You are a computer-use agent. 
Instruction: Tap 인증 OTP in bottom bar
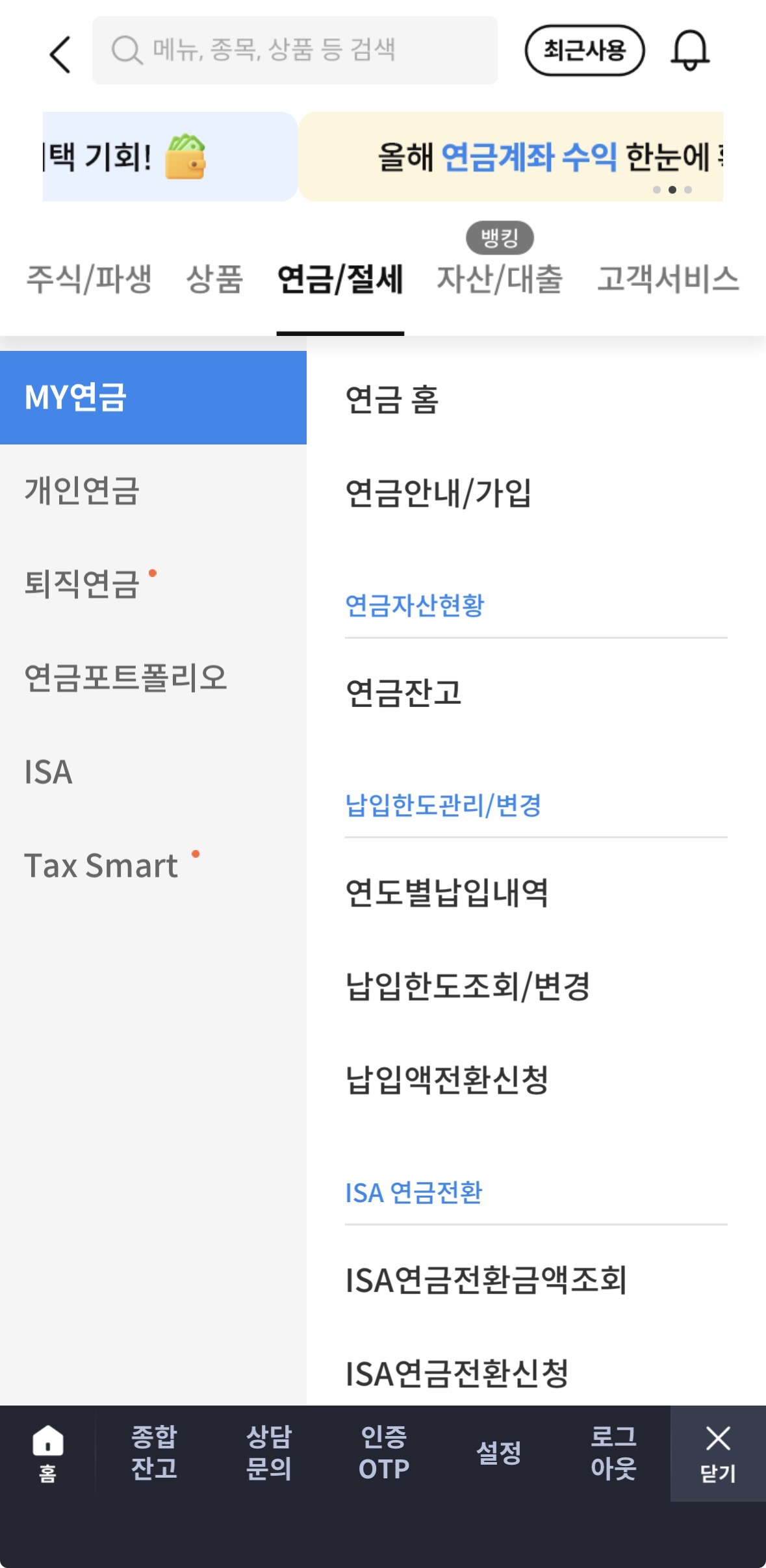[384, 1453]
